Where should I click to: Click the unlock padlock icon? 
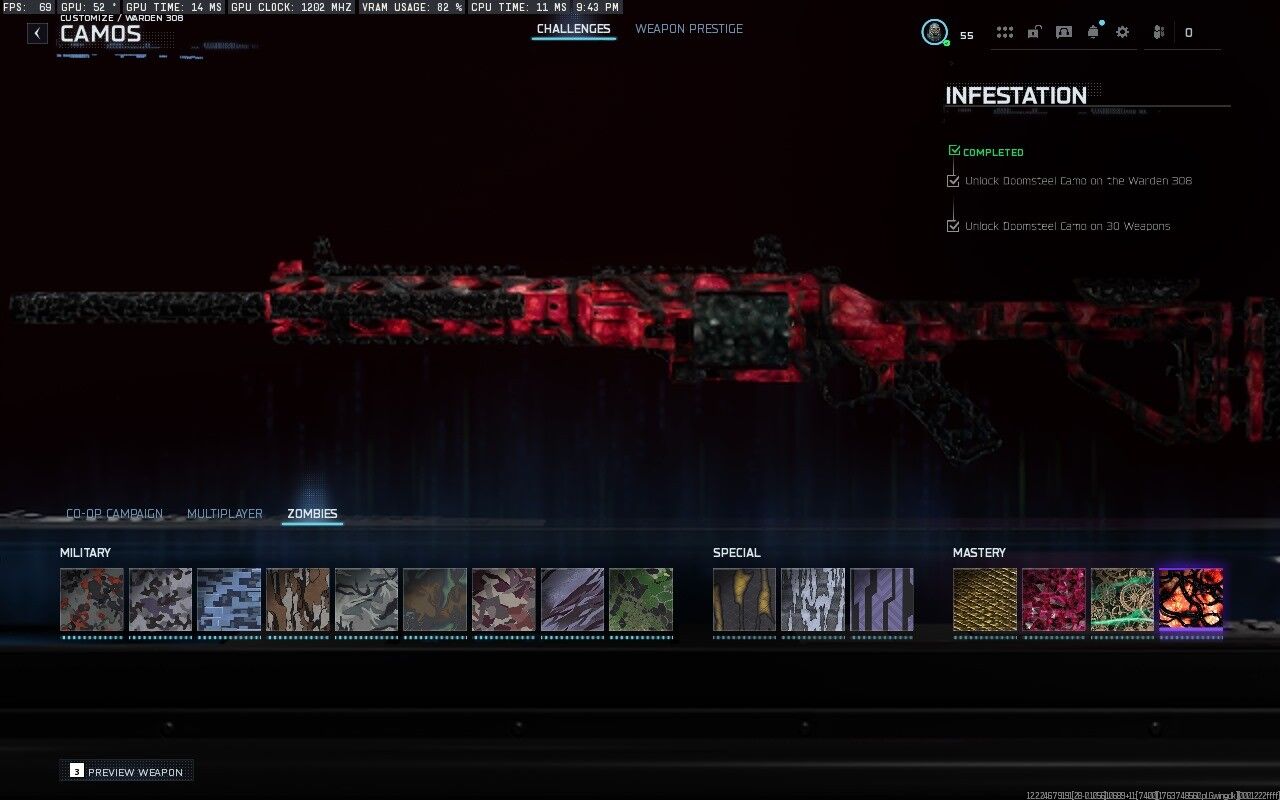(1034, 32)
